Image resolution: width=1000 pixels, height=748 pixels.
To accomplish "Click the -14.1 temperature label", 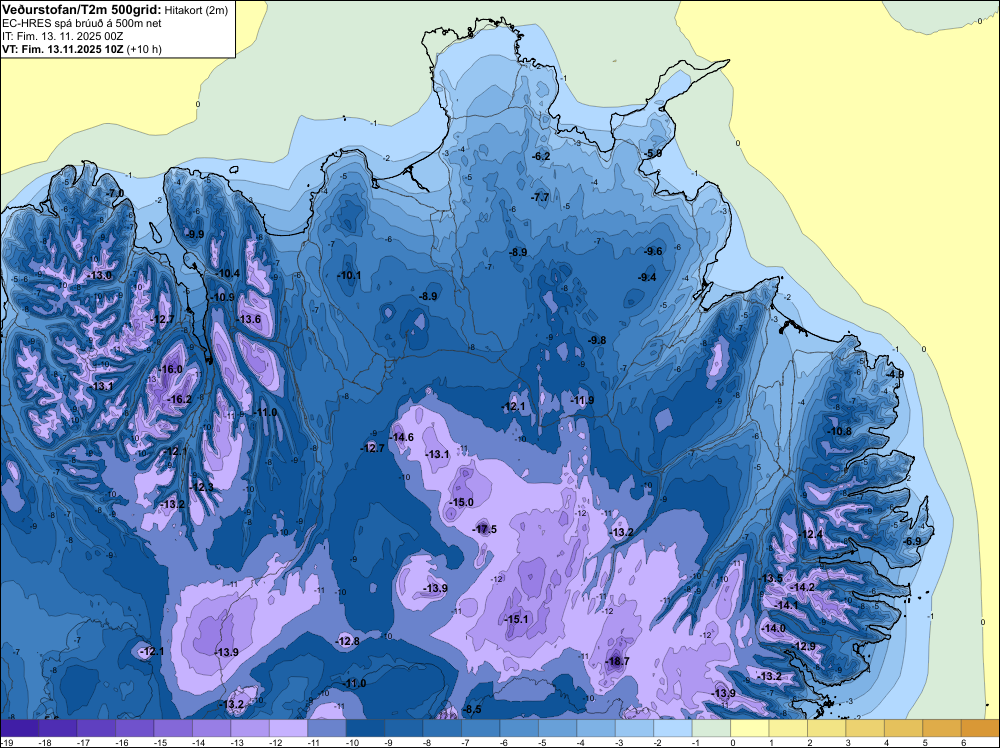I will [786, 605].
